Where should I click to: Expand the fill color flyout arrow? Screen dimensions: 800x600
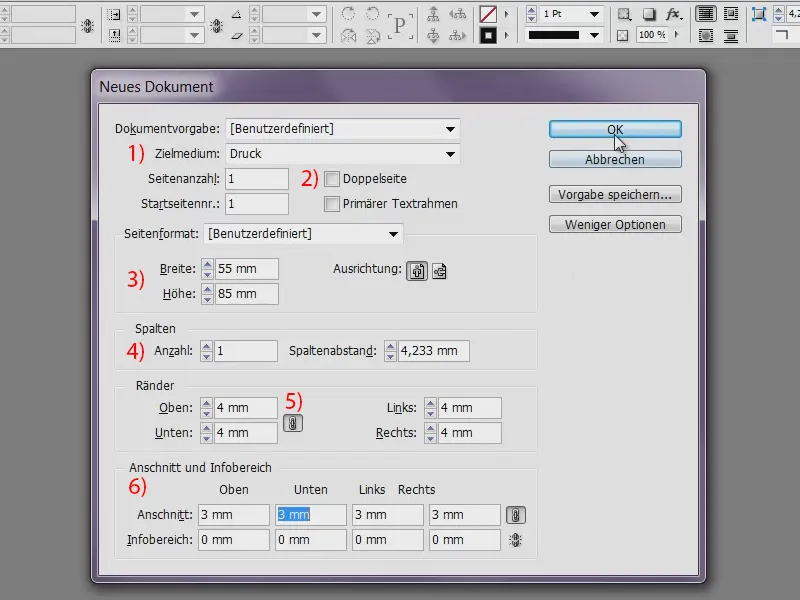pos(506,14)
